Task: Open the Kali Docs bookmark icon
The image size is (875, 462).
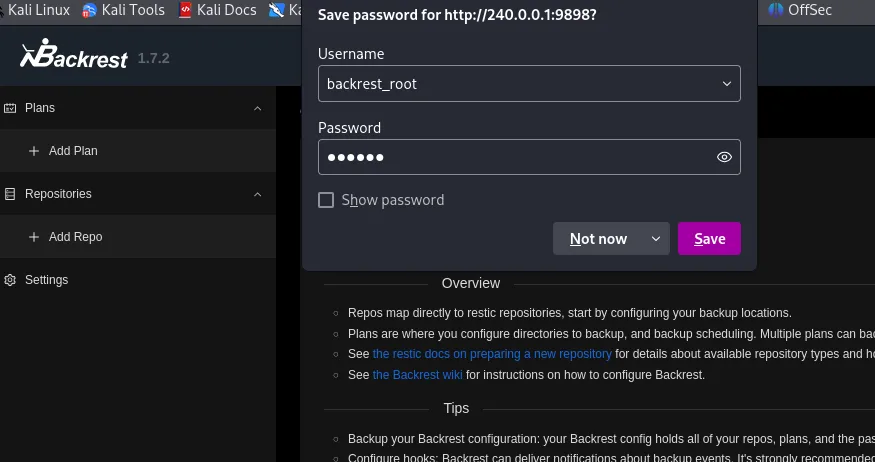Action: 186,10
